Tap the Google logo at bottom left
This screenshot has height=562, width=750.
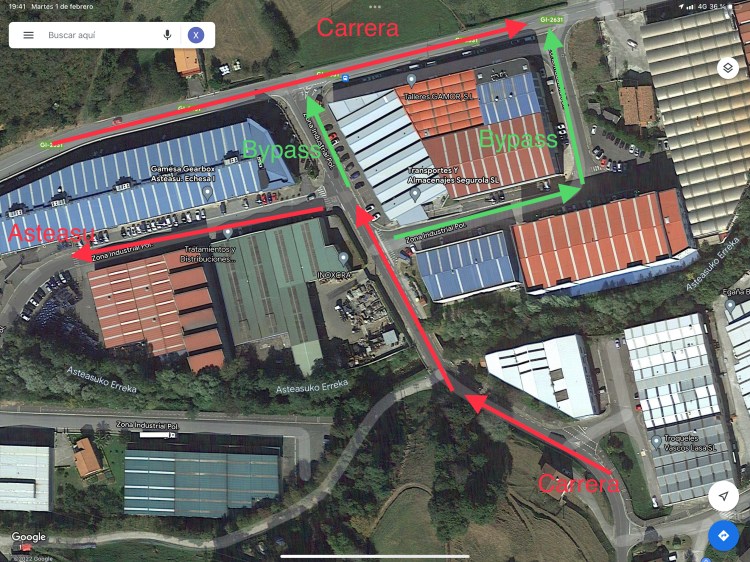click(x=29, y=537)
